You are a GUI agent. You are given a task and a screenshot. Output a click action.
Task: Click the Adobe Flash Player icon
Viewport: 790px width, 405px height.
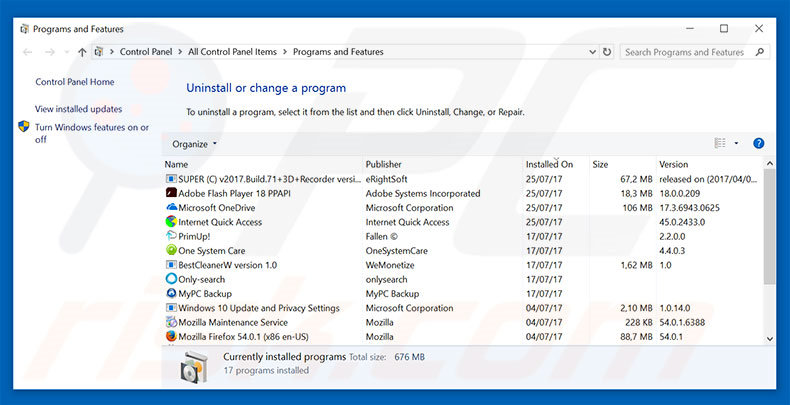[171, 193]
